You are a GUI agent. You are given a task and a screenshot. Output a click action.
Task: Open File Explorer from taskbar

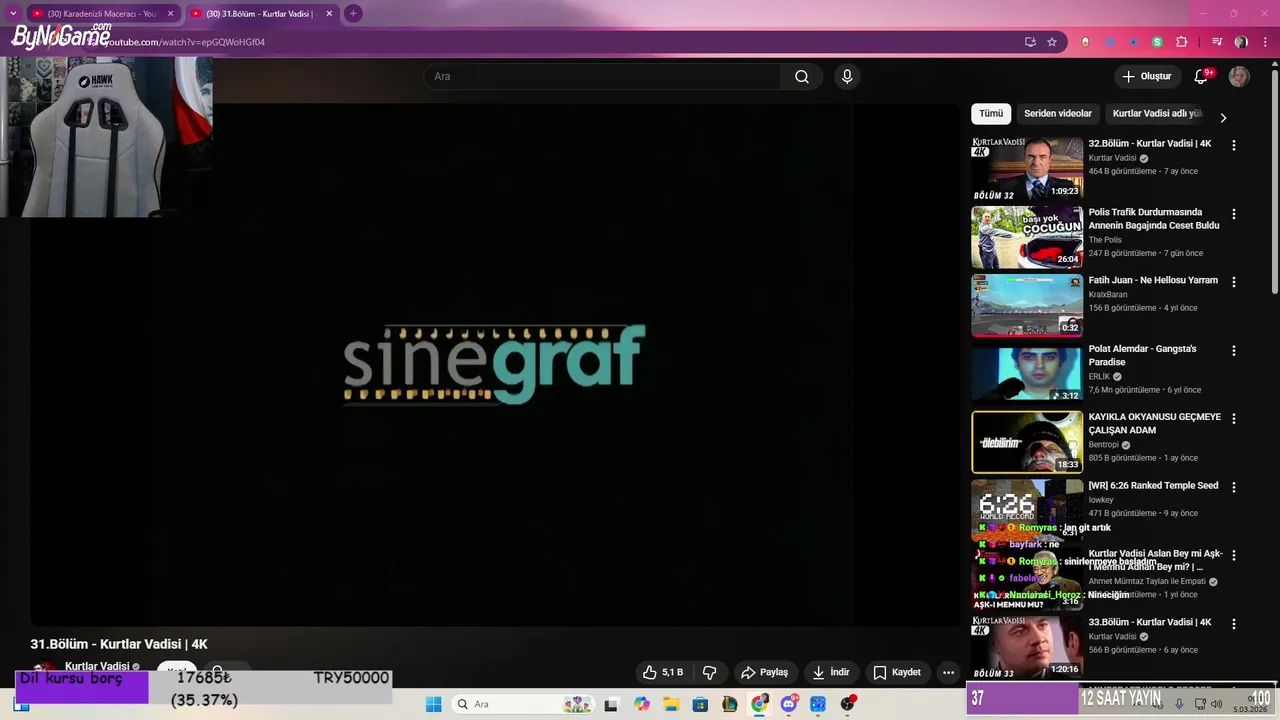point(671,705)
